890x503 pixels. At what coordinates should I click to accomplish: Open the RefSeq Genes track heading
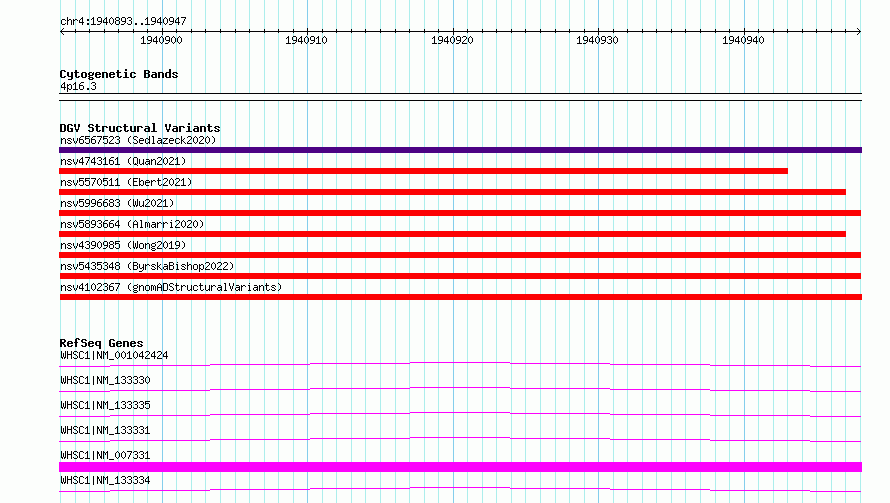101,343
